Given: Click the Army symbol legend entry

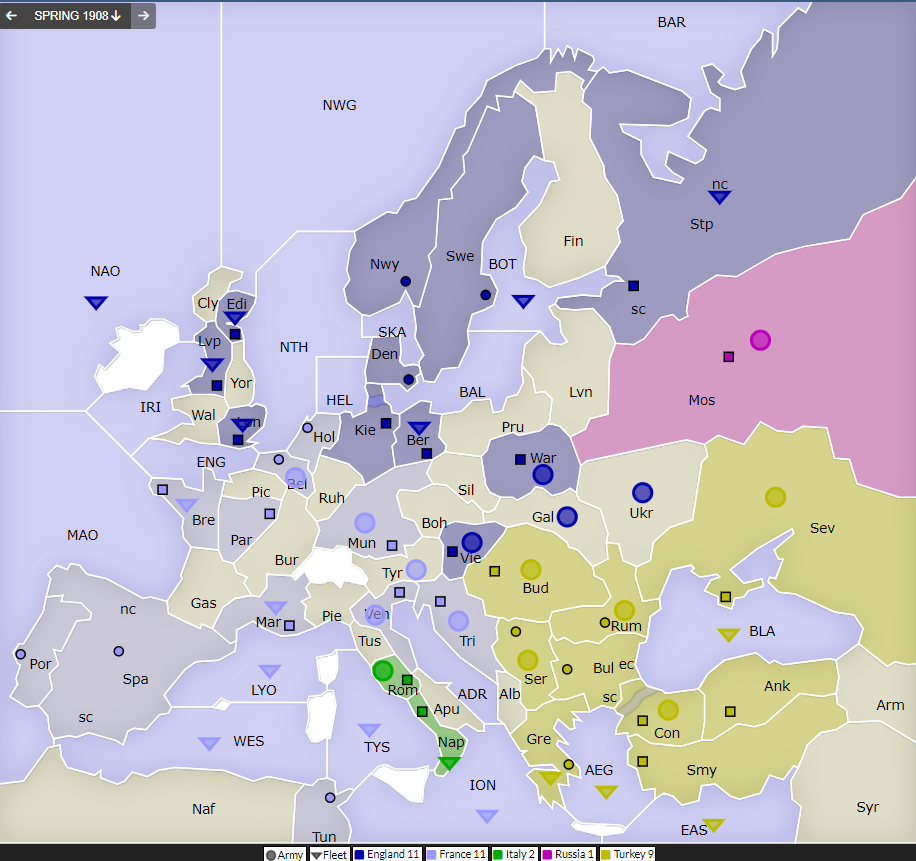Looking at the screenshot, I should pyautogui.click(x=284, y=855).
